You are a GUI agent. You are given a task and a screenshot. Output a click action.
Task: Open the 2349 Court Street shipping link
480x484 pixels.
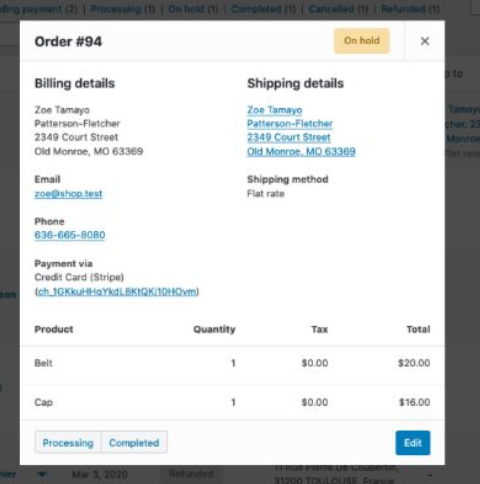point(289,137)
